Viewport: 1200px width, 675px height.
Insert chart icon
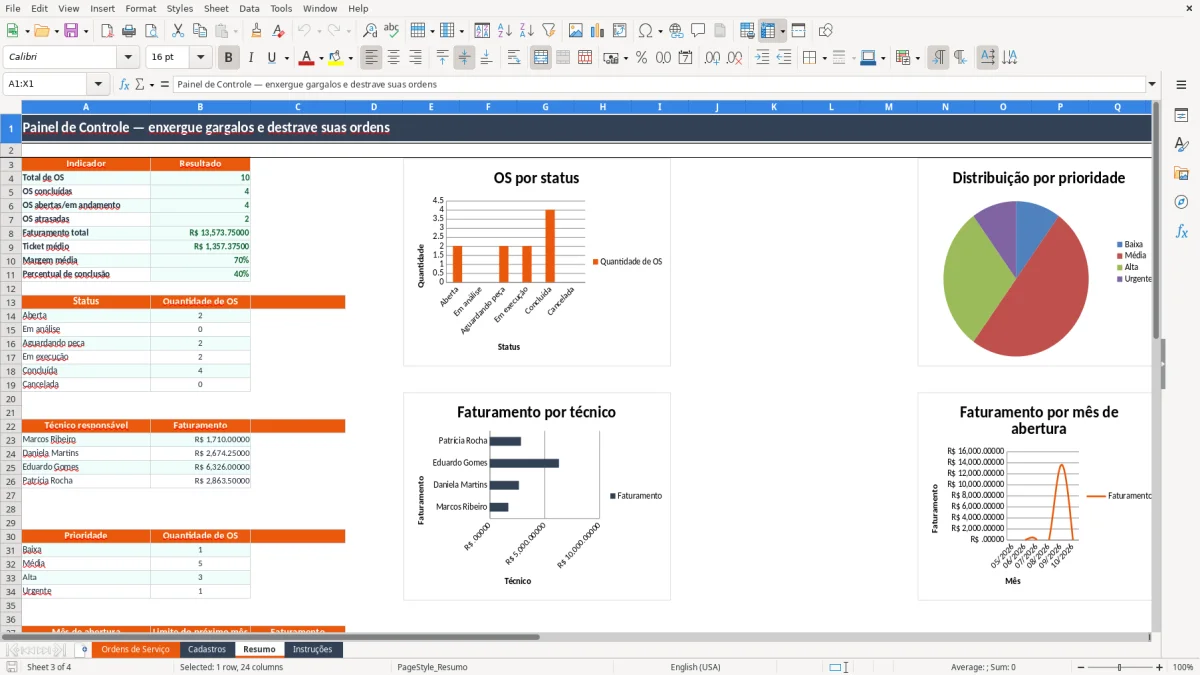[598, 31]
